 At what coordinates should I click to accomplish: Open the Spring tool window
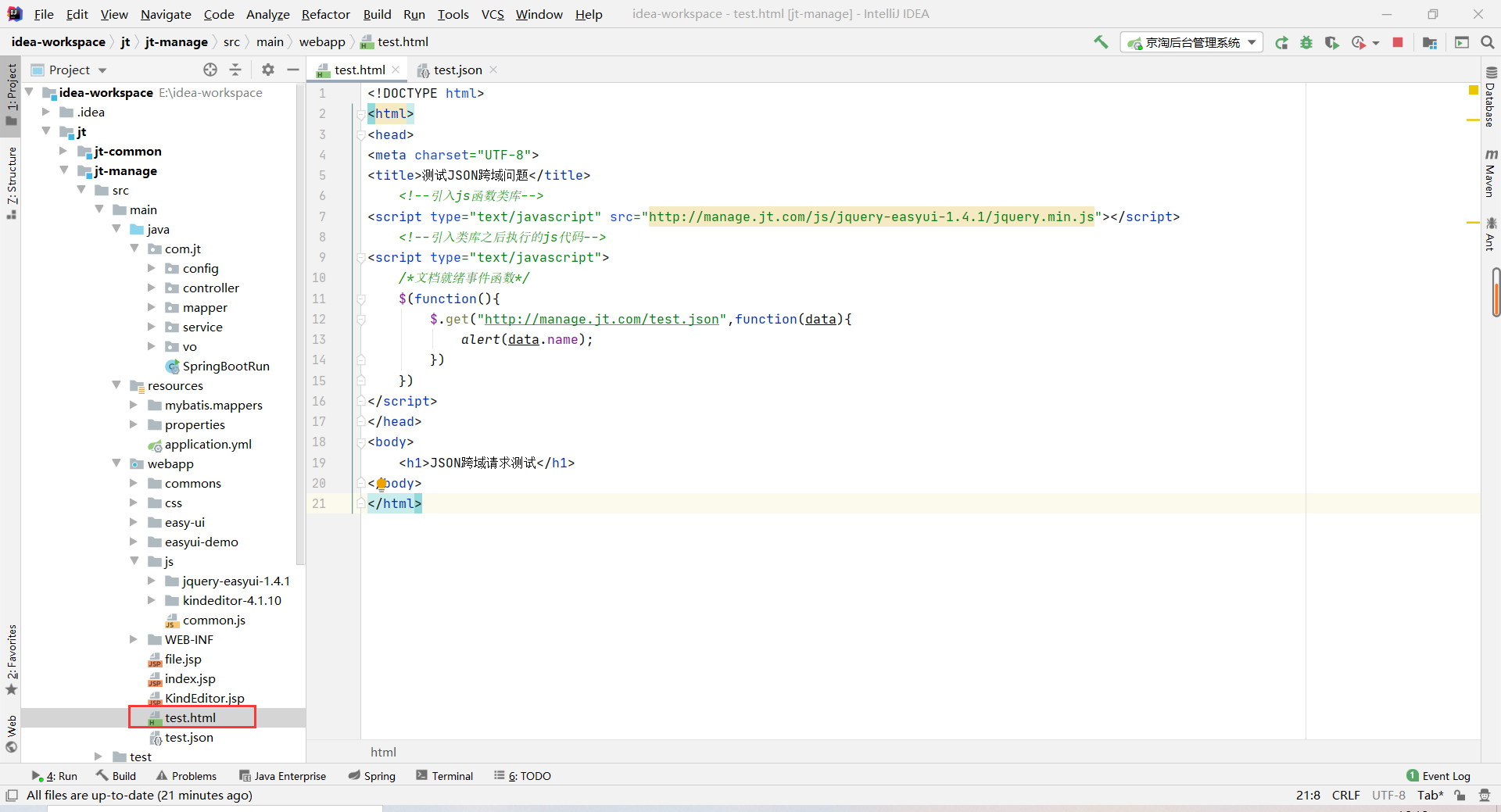point(372,776)
